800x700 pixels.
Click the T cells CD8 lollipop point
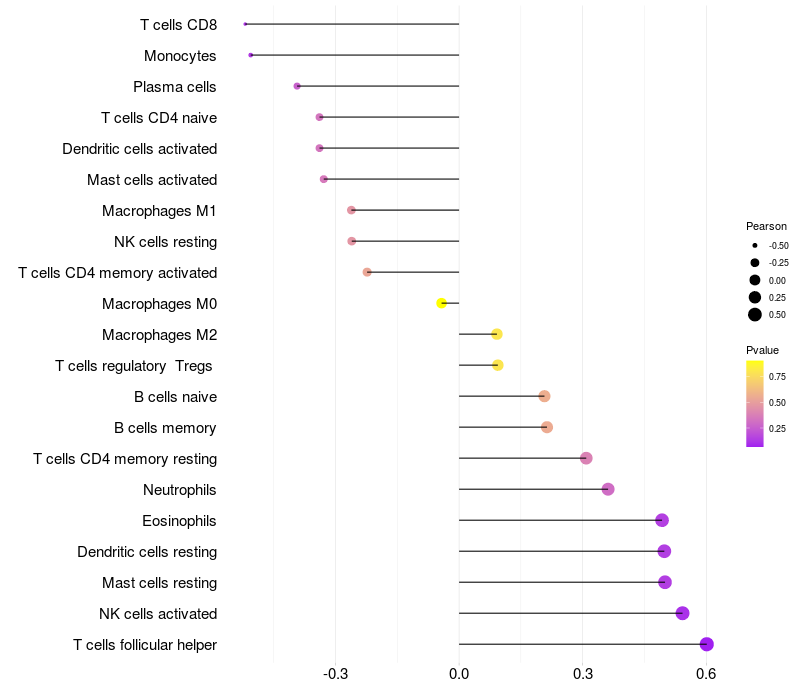coord(245,24)
